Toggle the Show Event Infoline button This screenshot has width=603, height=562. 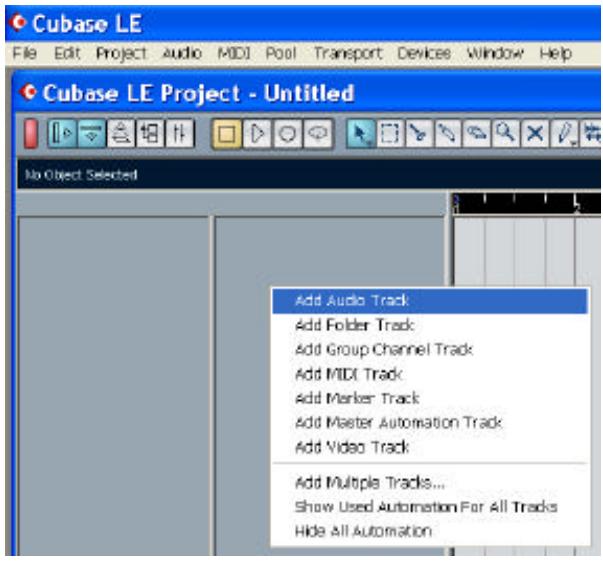(x=92, y=133)
